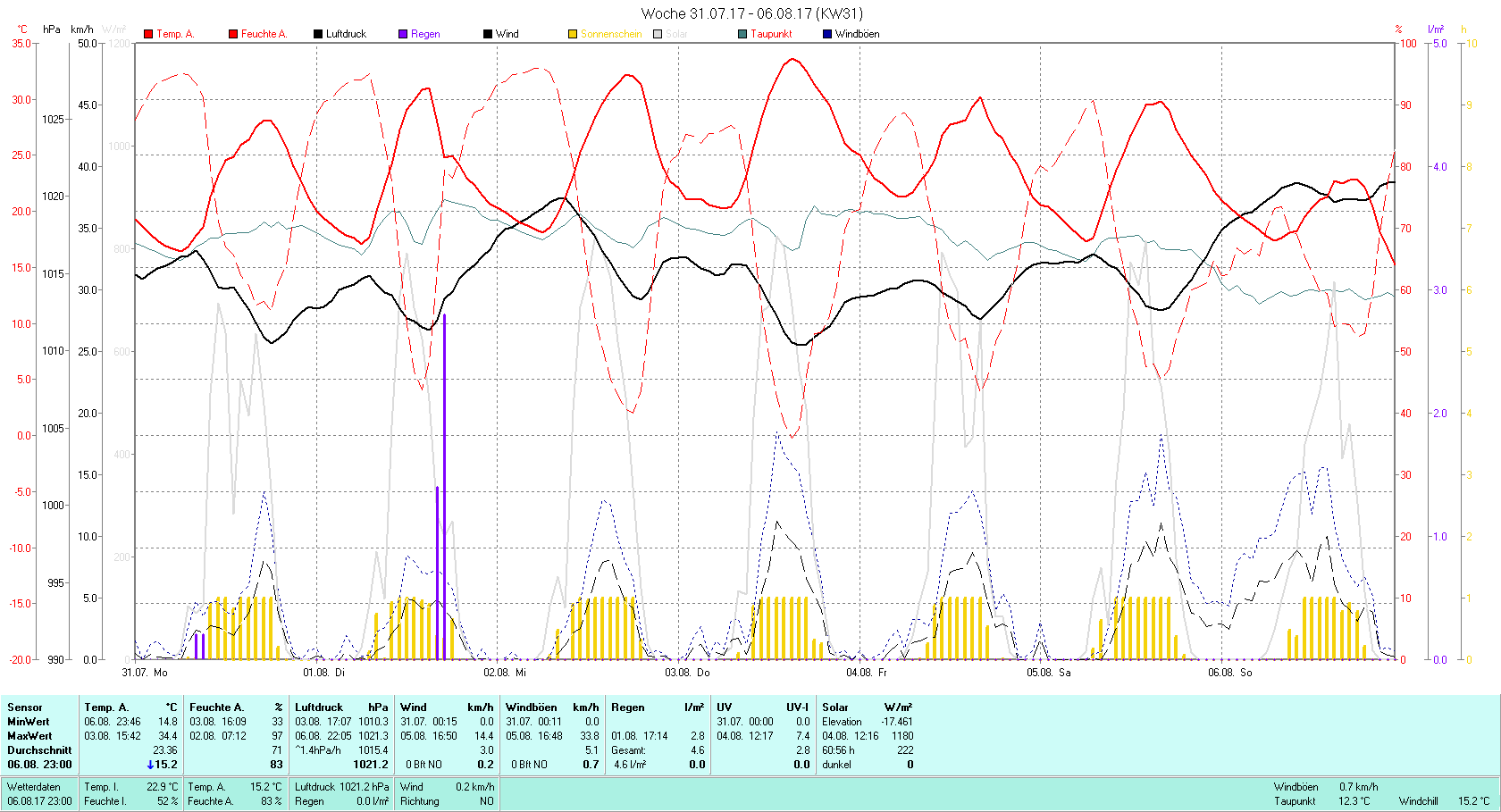Click the 'Luftdruck 1021.2 hPa' reading in bottom bar
The height and width of the screenshot is (812, 1501).
(342, 787)
